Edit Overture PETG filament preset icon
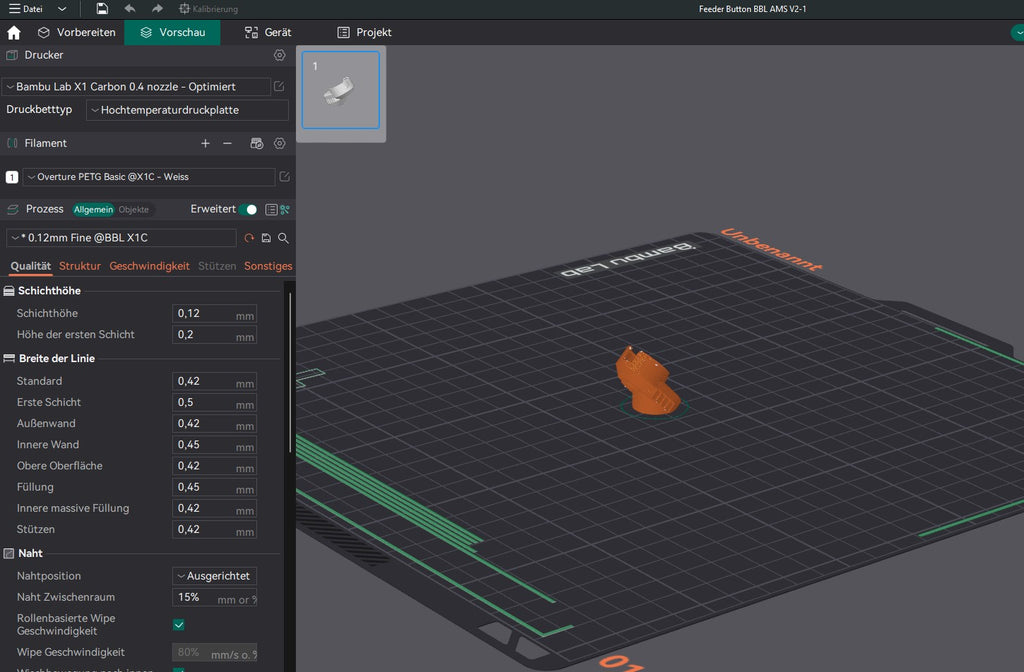 pyautogui.click(x=285, y=176)
